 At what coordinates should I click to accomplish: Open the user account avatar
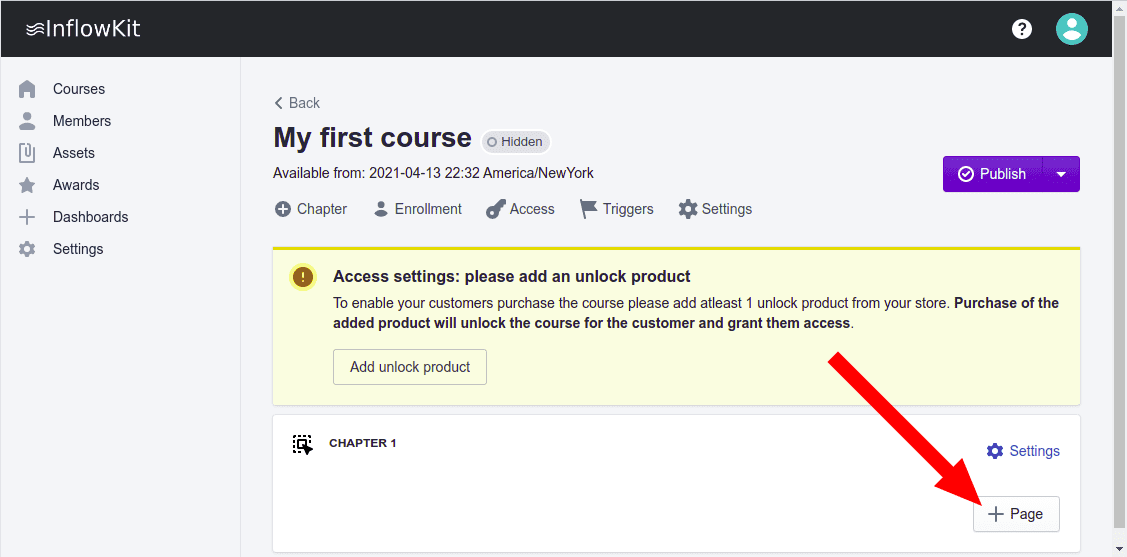click(1071, 29)
